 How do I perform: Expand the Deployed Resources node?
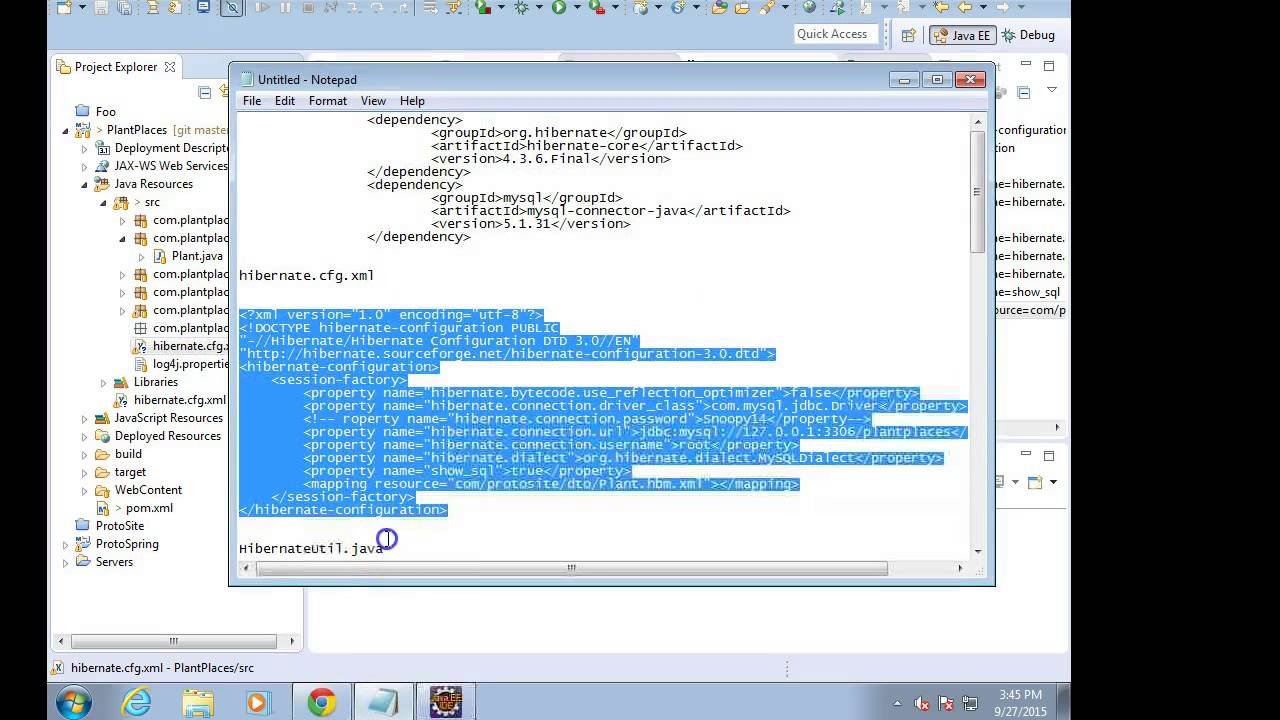point(85,436)
